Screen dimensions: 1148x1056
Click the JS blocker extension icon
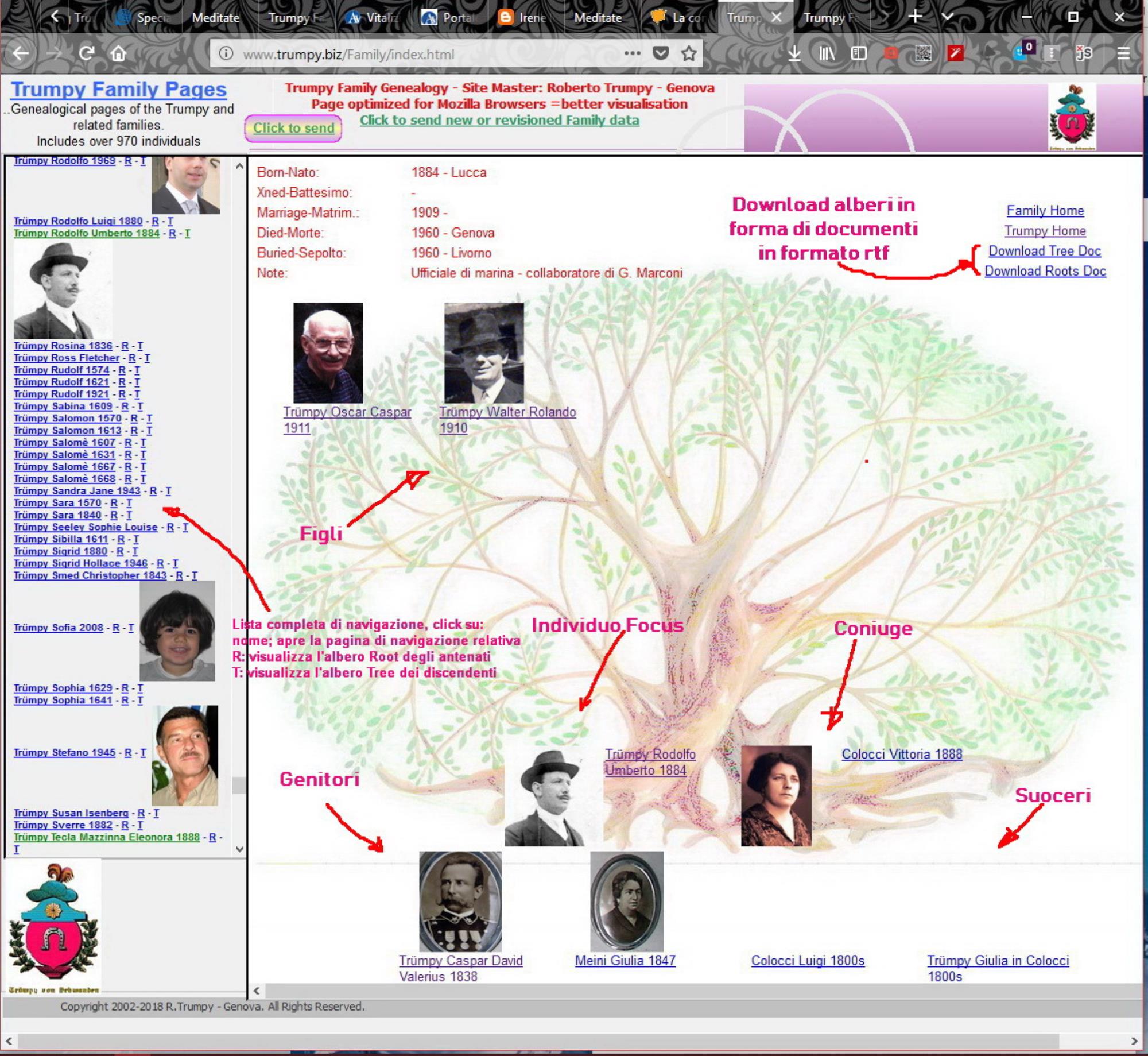1084,53
